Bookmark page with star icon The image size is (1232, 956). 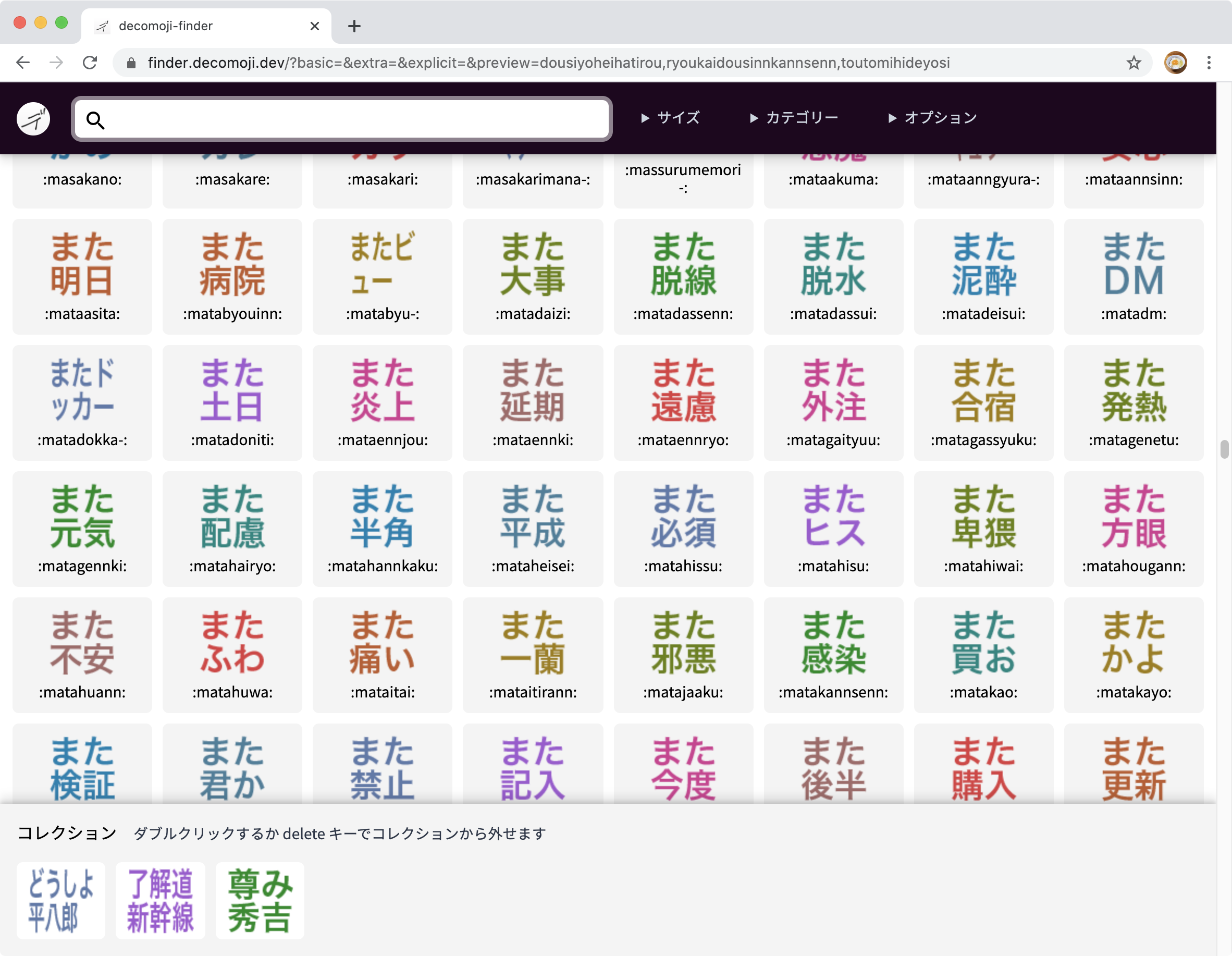tap(1134, 62)
